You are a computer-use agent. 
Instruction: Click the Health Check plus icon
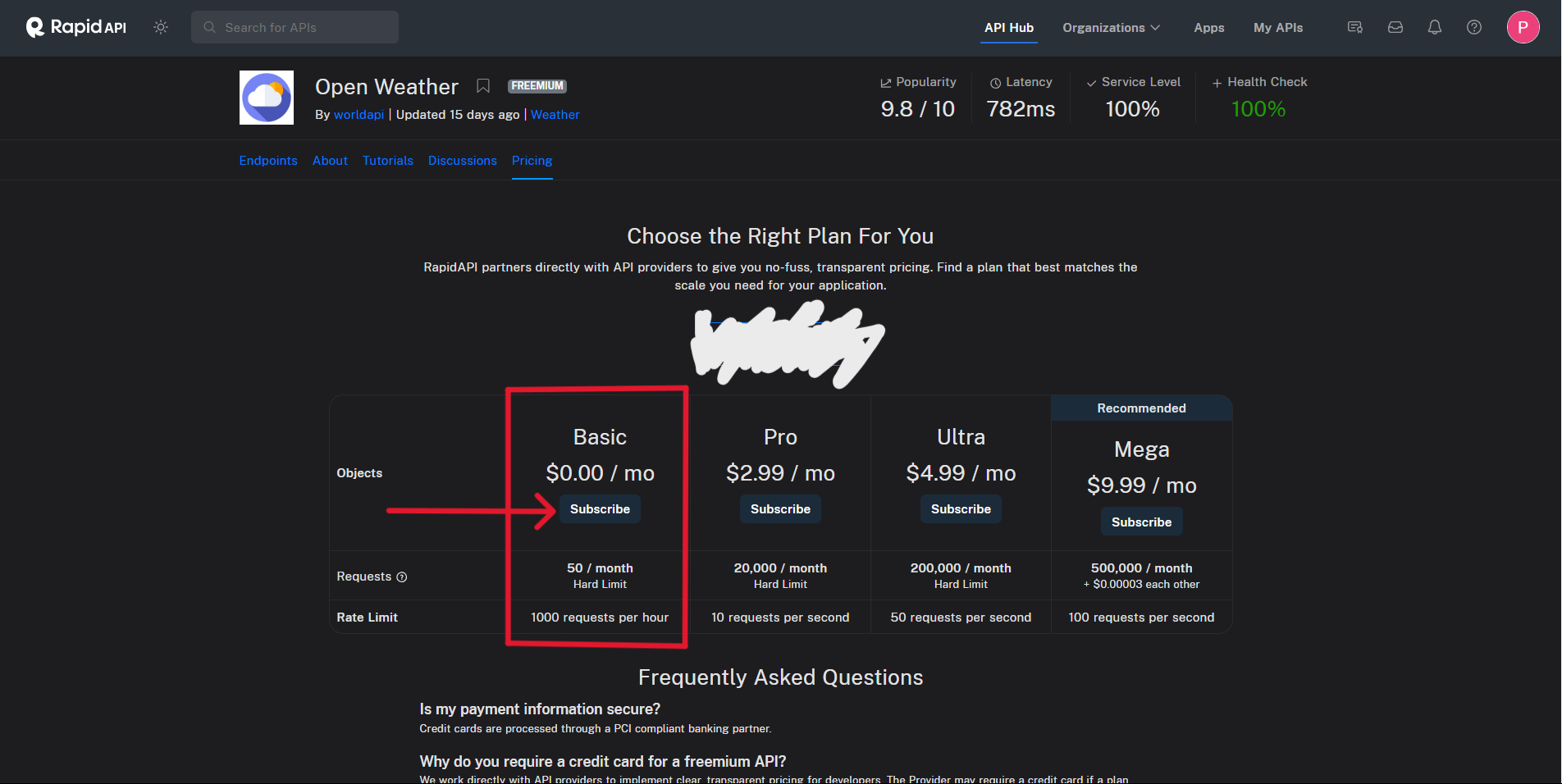(1217, 83)
